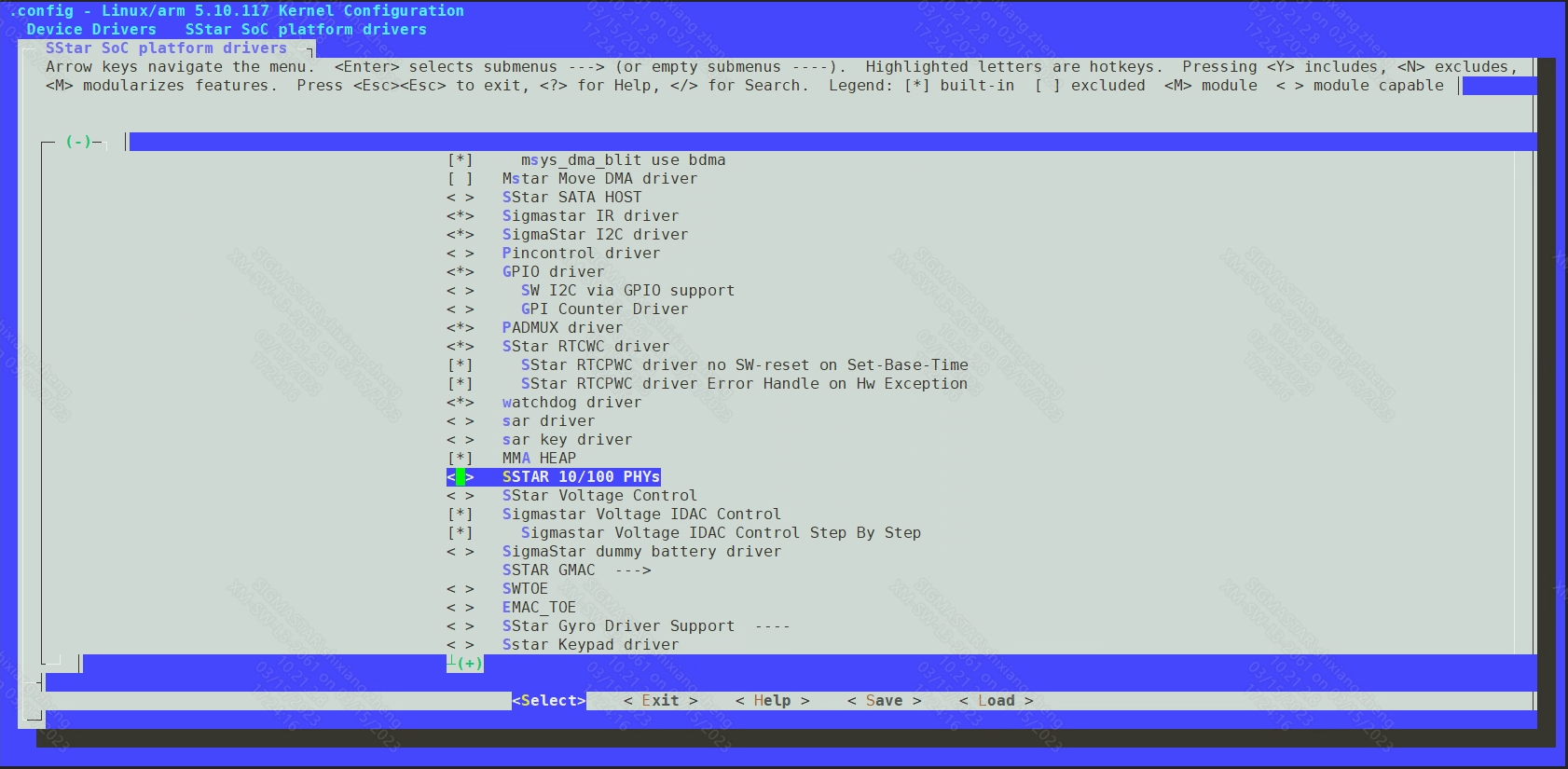Viewport: 1568px width, 769px height.
Task: Toggle msys_dma_blit use bdma option
Action: tap(461, 160)
